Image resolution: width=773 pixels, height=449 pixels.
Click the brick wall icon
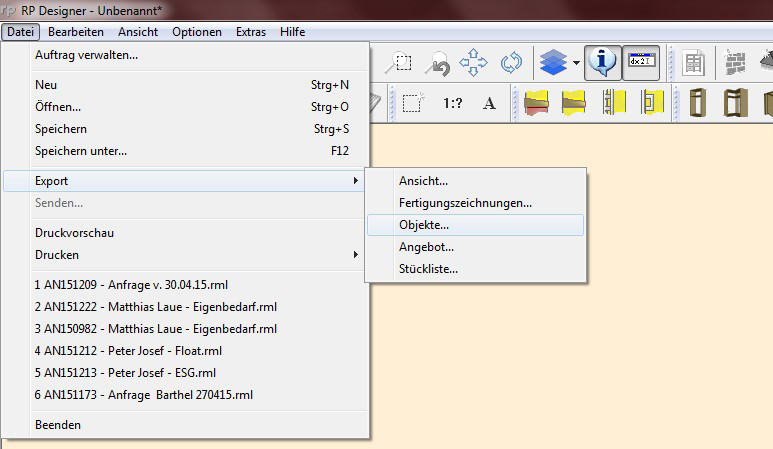pyautogui.click(x=735, y=63)
